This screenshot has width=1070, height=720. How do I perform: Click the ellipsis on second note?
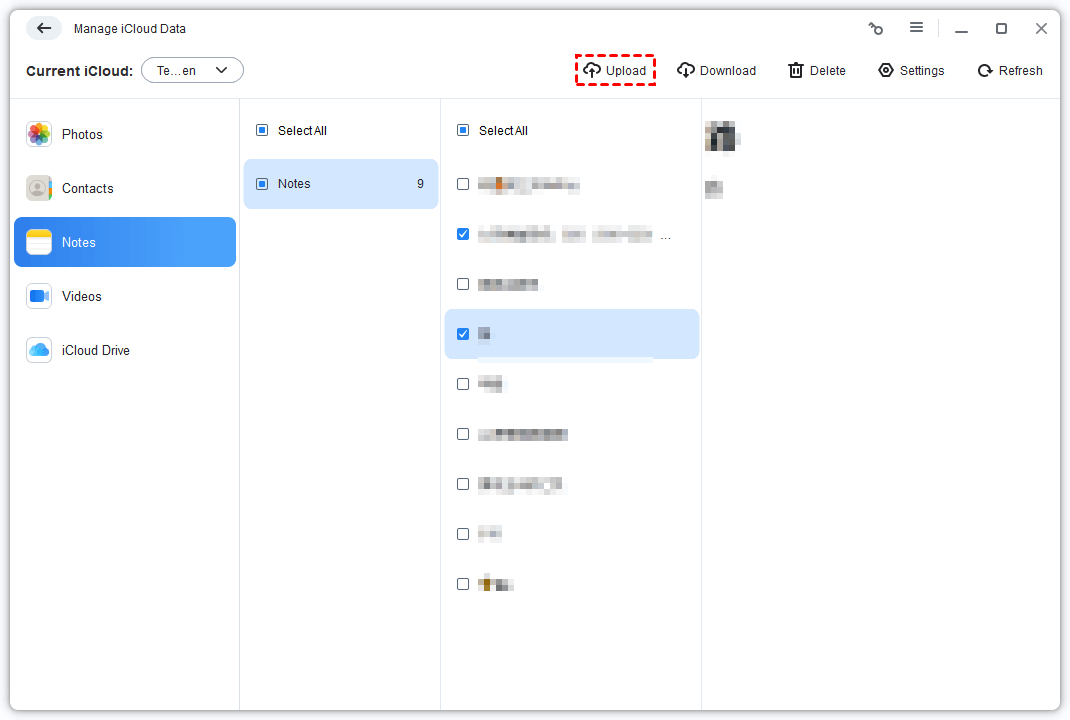(667, 237)
